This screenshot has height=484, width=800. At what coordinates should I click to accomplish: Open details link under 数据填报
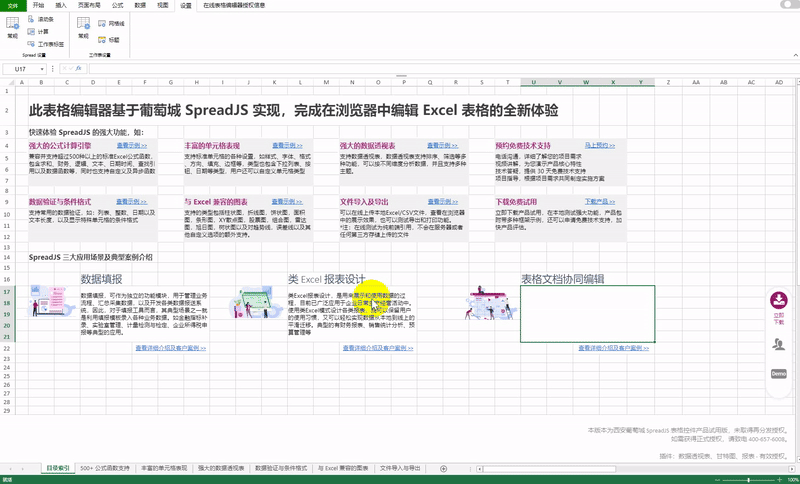(170, 348)
